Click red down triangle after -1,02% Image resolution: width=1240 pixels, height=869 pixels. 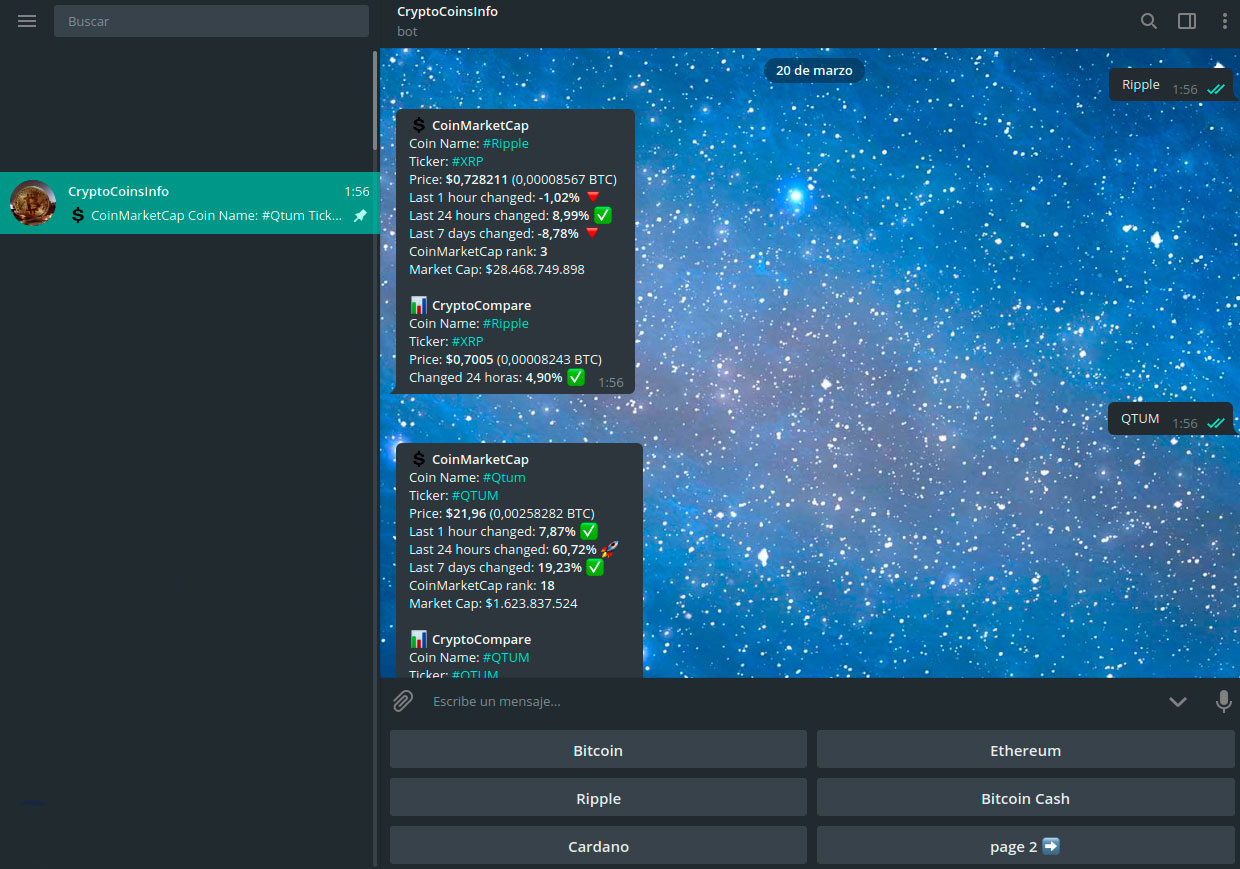point(592,198)
